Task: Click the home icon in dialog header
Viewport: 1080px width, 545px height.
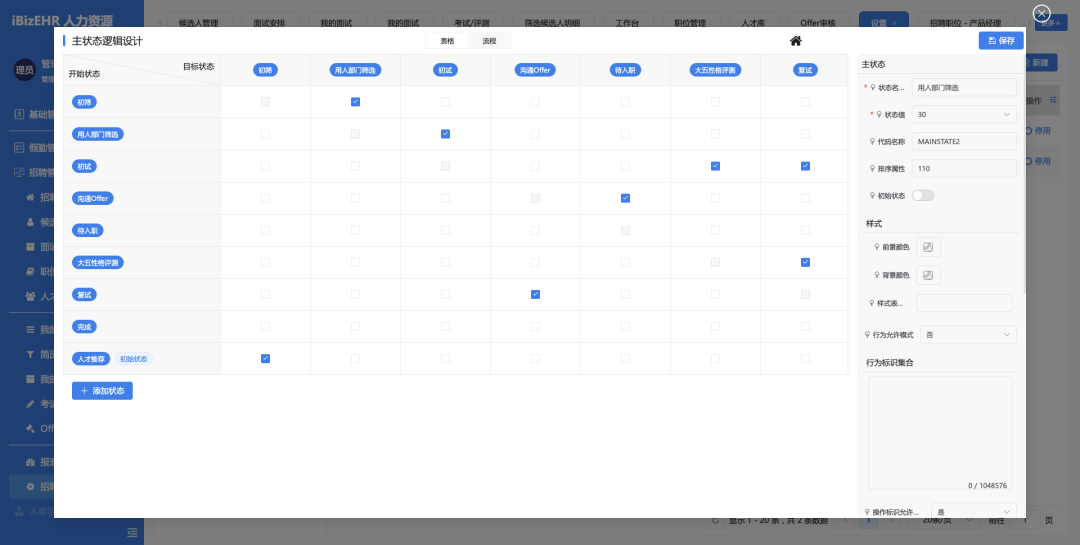Action: point(796,41)
